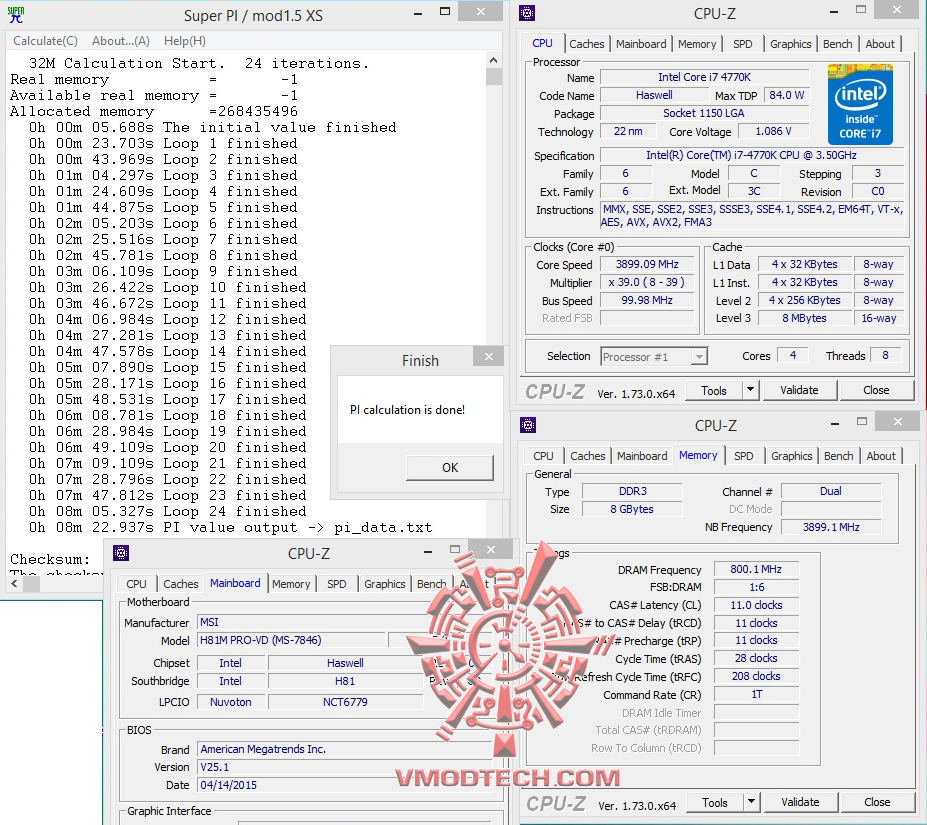The width and height of the screenshot is (927, 825).
Task: Switch to the Bench tab
Action: 838,43
